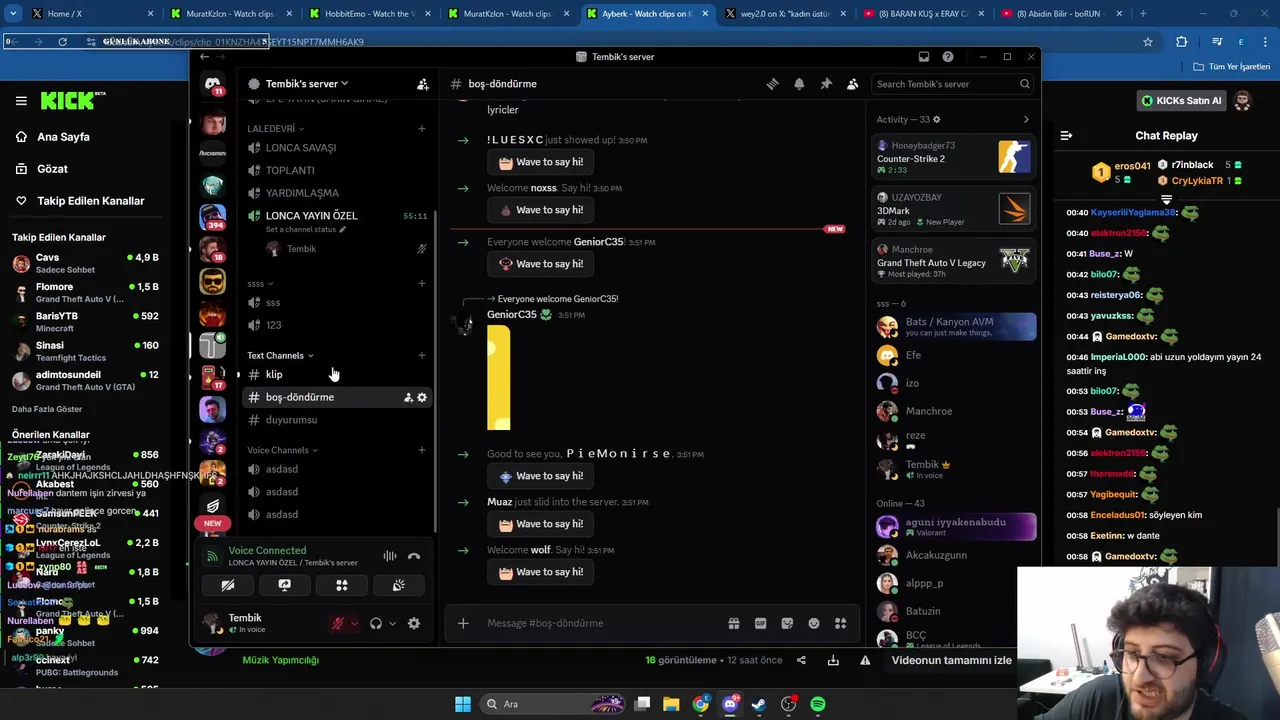Disconnect from voice with hang-up icon
Viewport: 1280px width, 720px height.
[x=414, y=556]
